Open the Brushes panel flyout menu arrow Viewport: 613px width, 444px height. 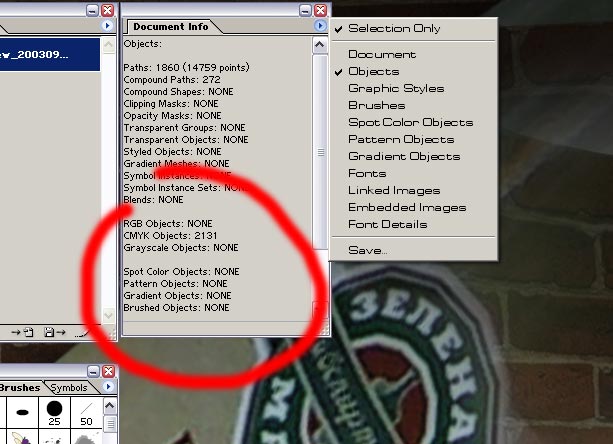coord(108,387)
